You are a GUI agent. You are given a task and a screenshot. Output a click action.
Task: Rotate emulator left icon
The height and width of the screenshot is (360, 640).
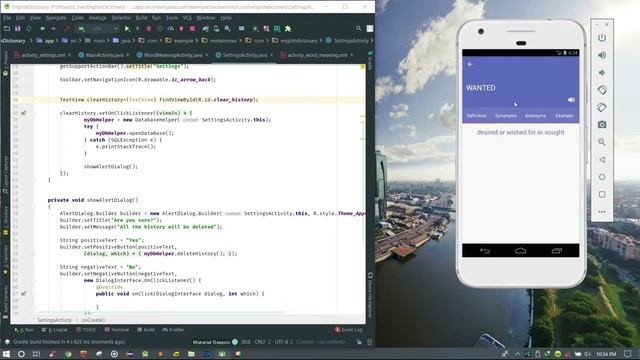(602, 90)
